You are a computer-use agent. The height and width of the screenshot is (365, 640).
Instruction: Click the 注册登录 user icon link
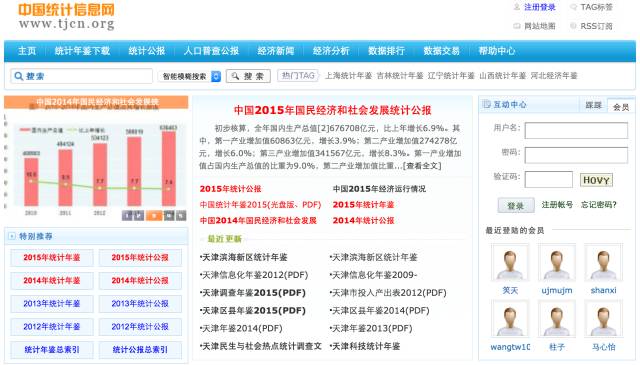pos(517,7)
